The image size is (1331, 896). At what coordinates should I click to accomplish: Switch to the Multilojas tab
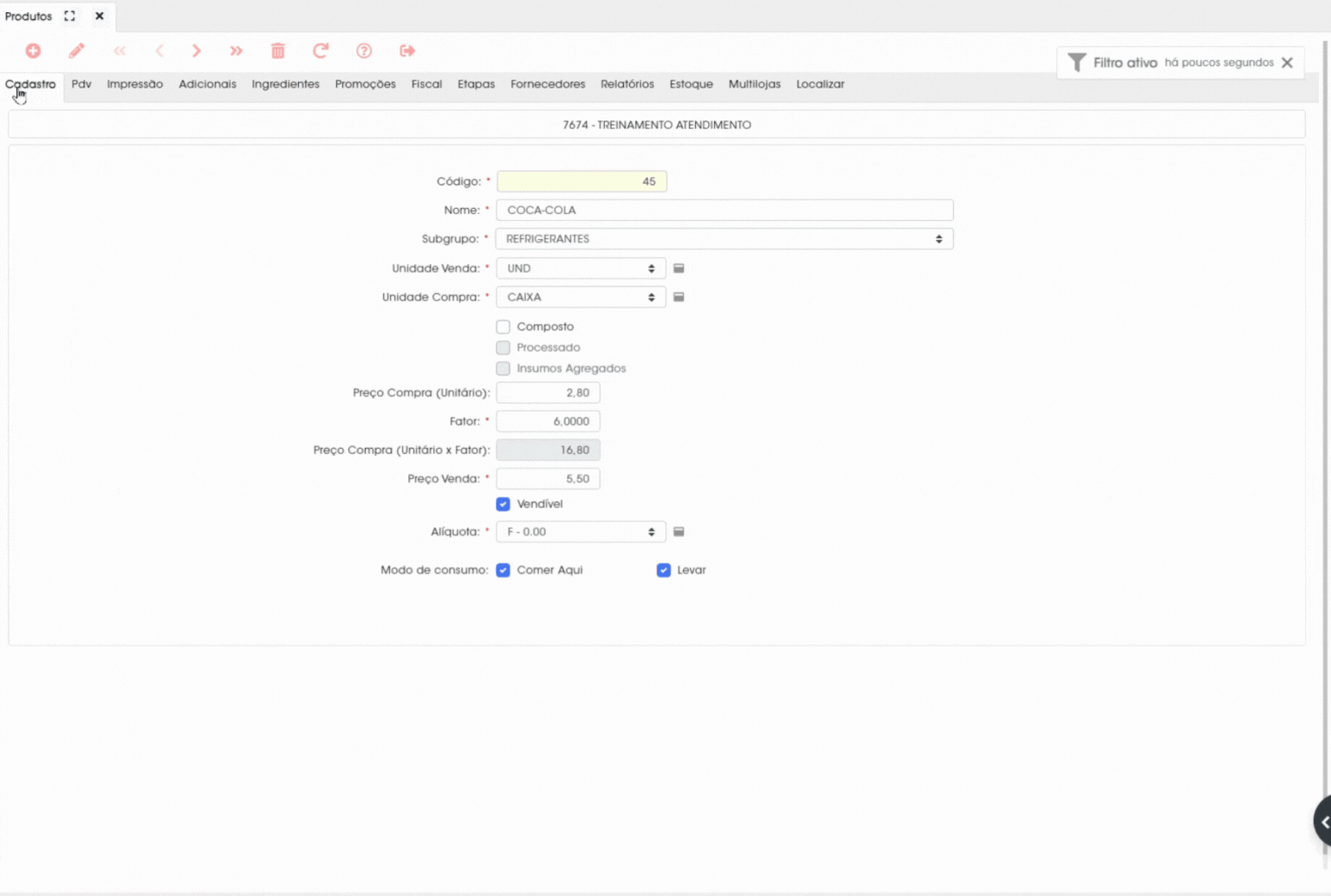click(755, 84)
